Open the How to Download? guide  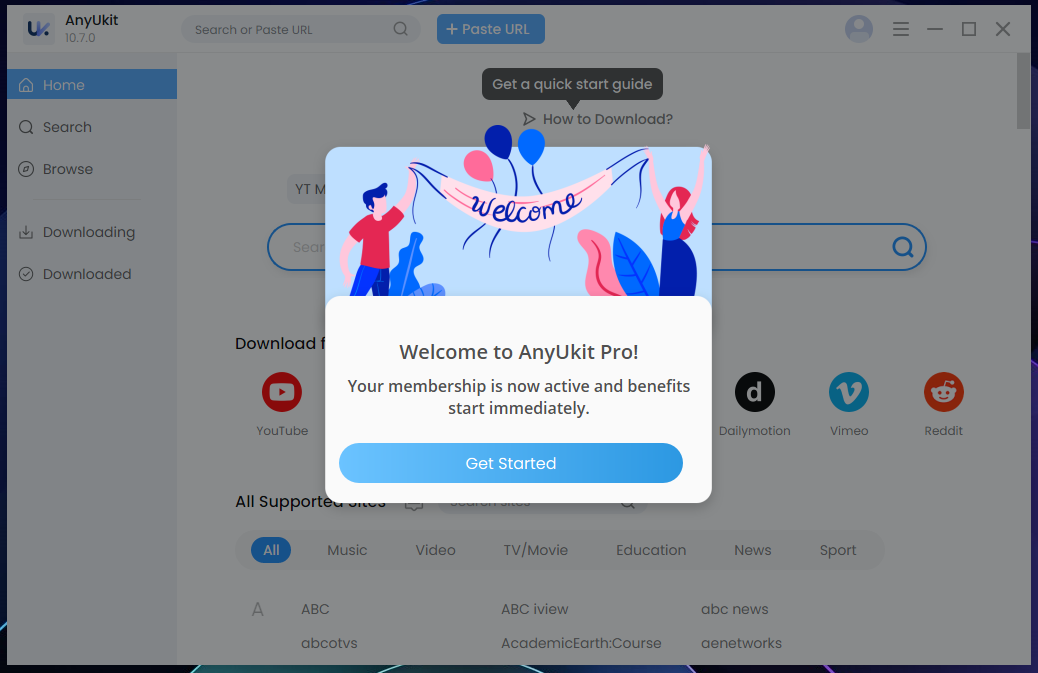click(x=598, y=119)
